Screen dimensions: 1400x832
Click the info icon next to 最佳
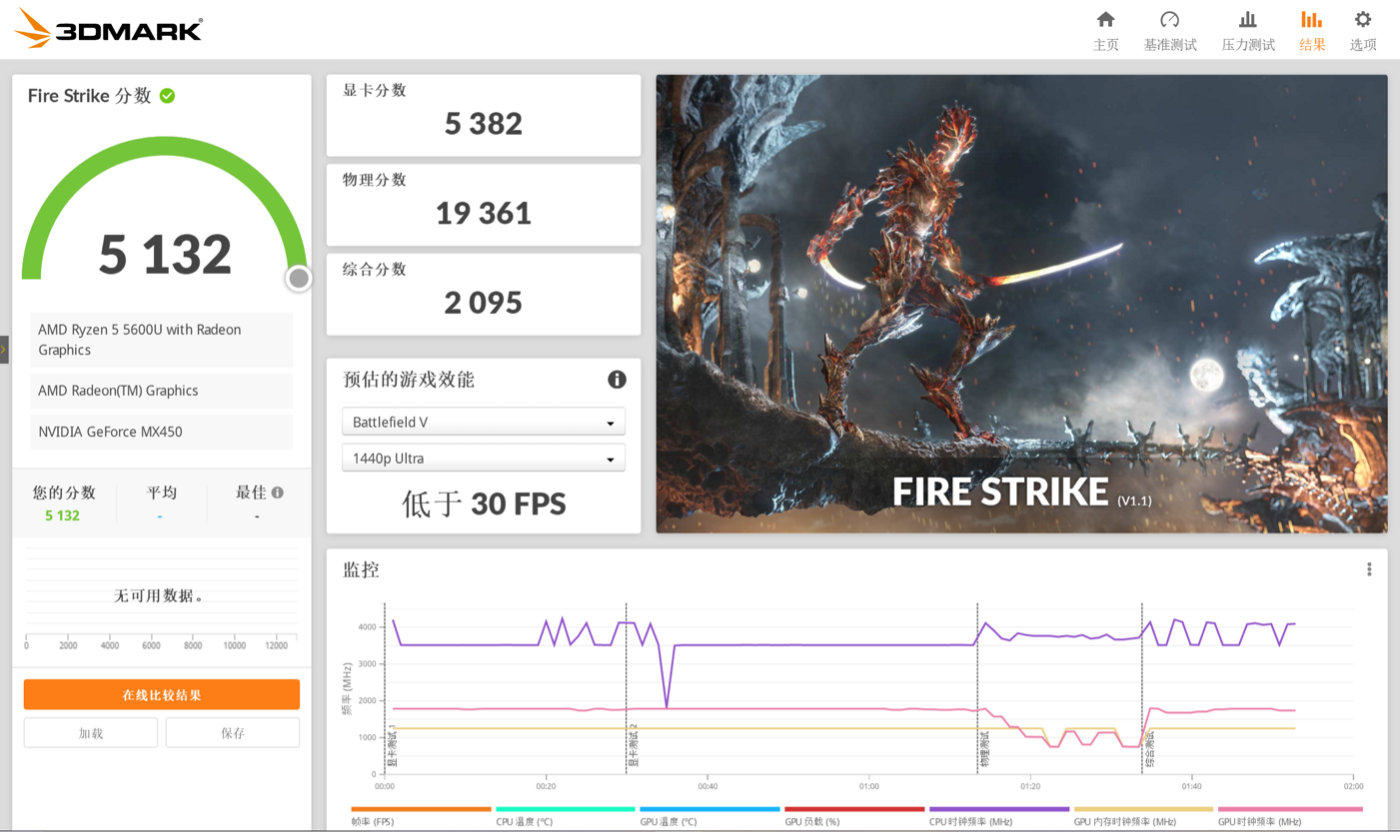[277, 492]
